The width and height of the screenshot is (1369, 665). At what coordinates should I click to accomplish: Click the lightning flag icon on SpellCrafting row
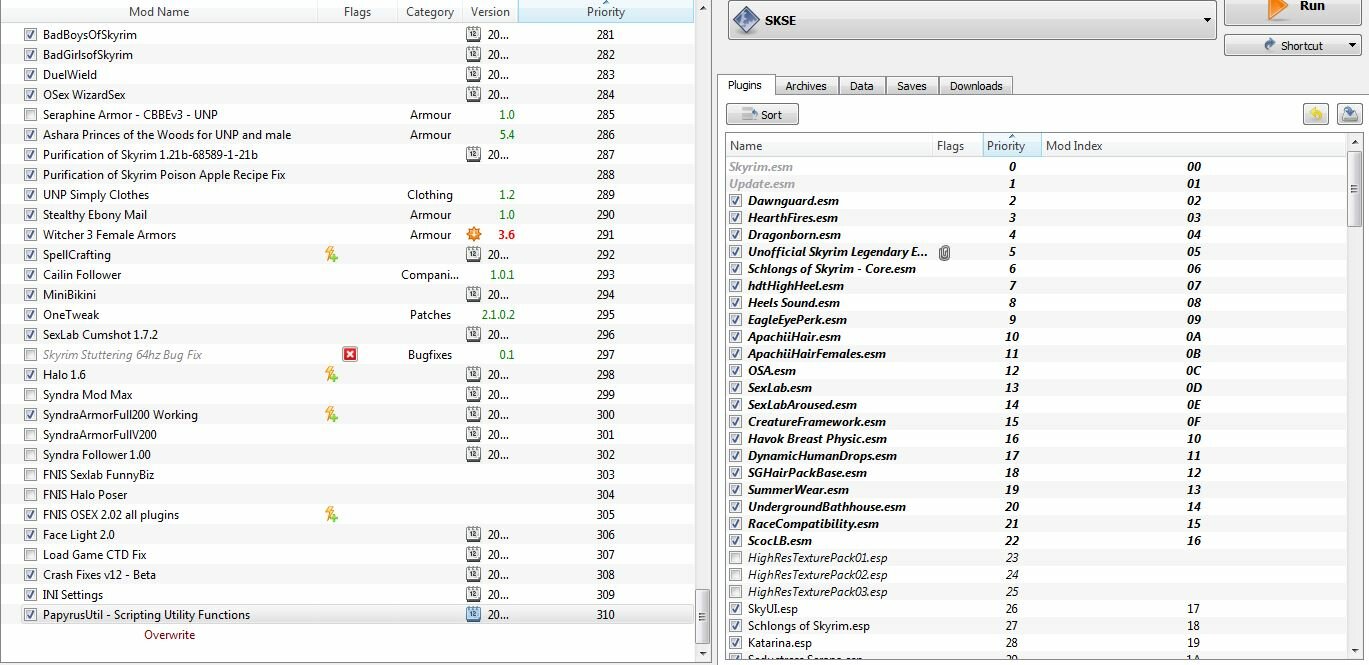click(x=331, y=254)
